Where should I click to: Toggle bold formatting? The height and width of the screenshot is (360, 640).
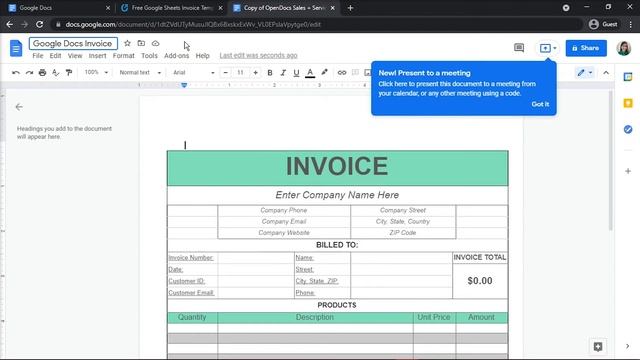click(270, 73)
